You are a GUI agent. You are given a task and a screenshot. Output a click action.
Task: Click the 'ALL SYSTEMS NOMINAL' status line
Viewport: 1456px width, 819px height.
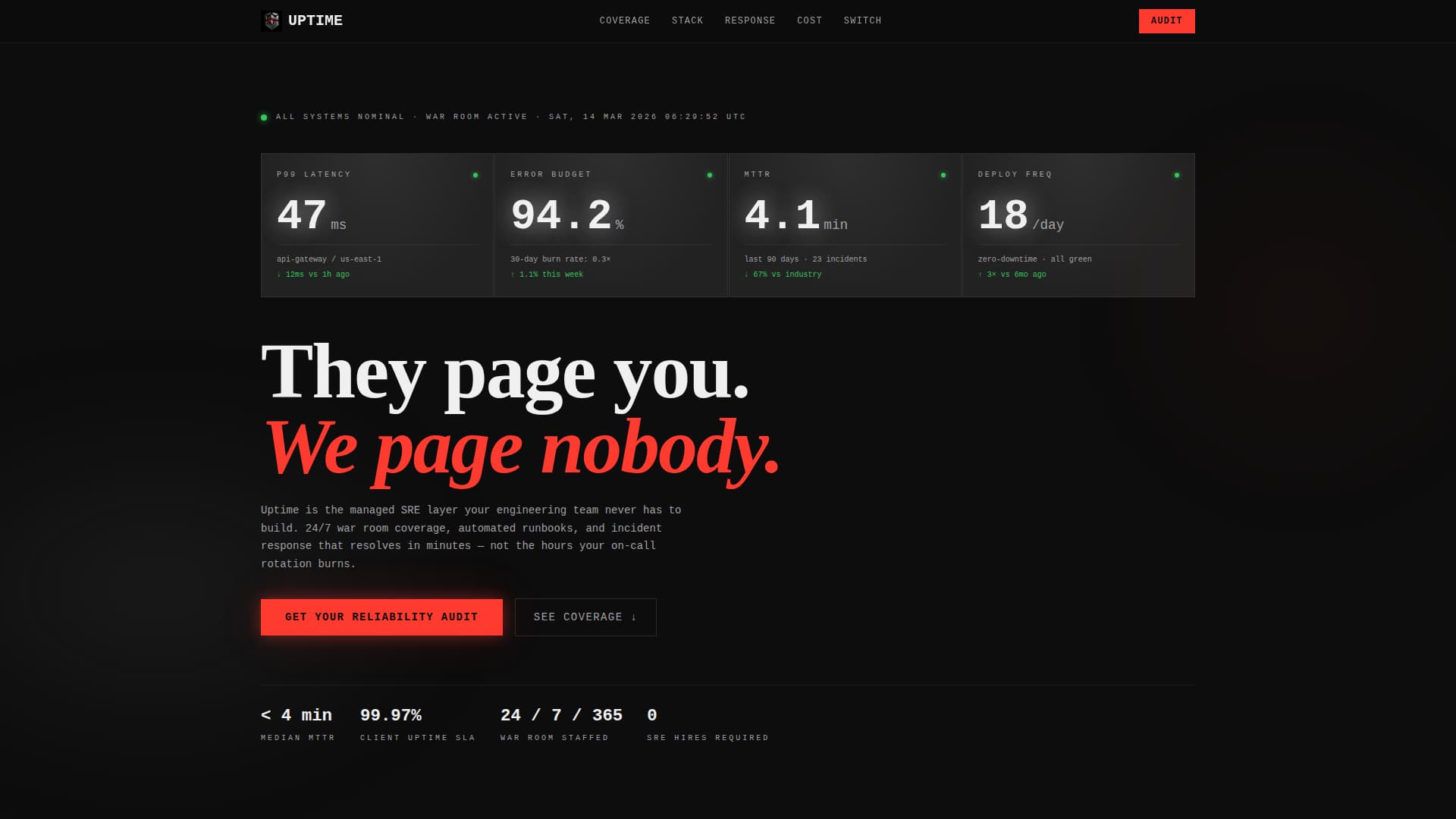pos(510,117)
